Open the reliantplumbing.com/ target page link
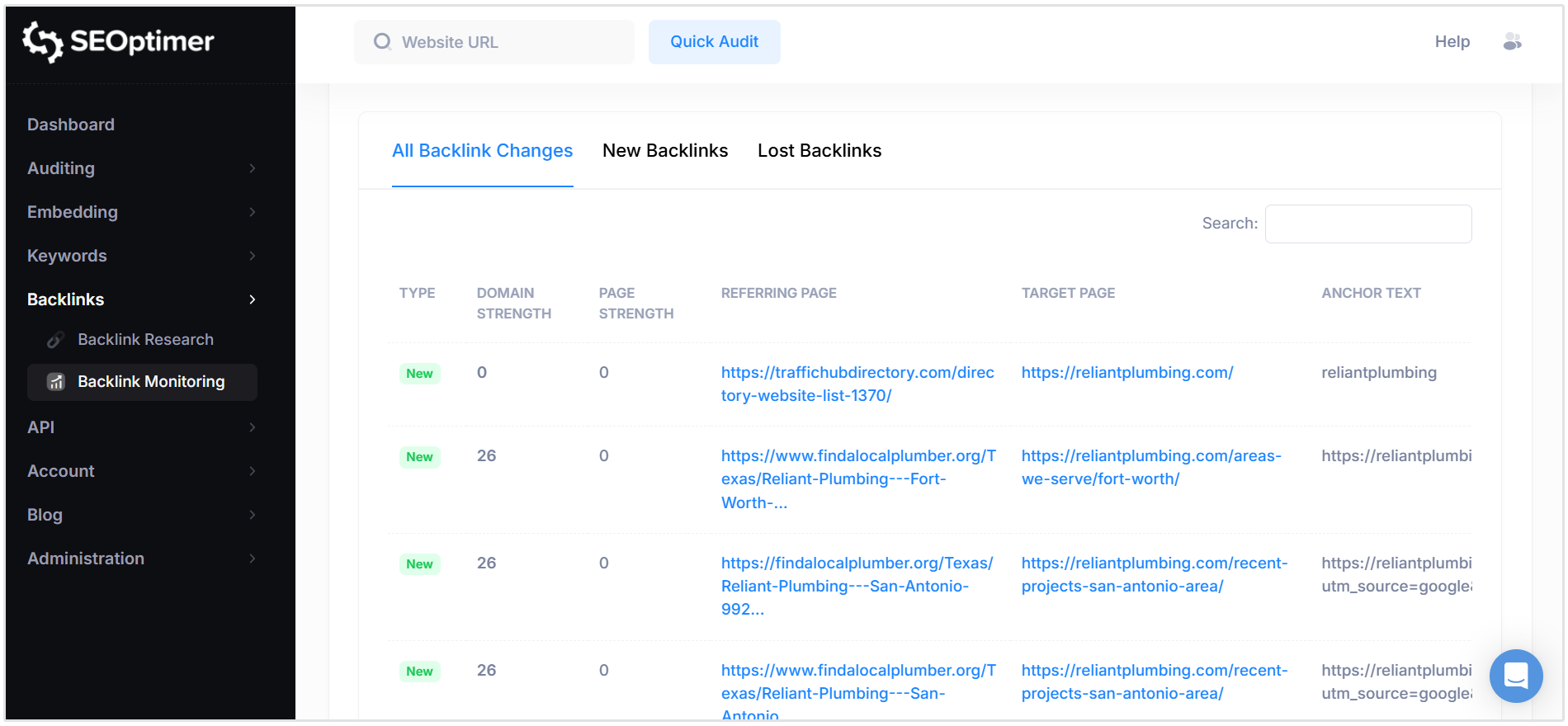 tap(1126, 373)
